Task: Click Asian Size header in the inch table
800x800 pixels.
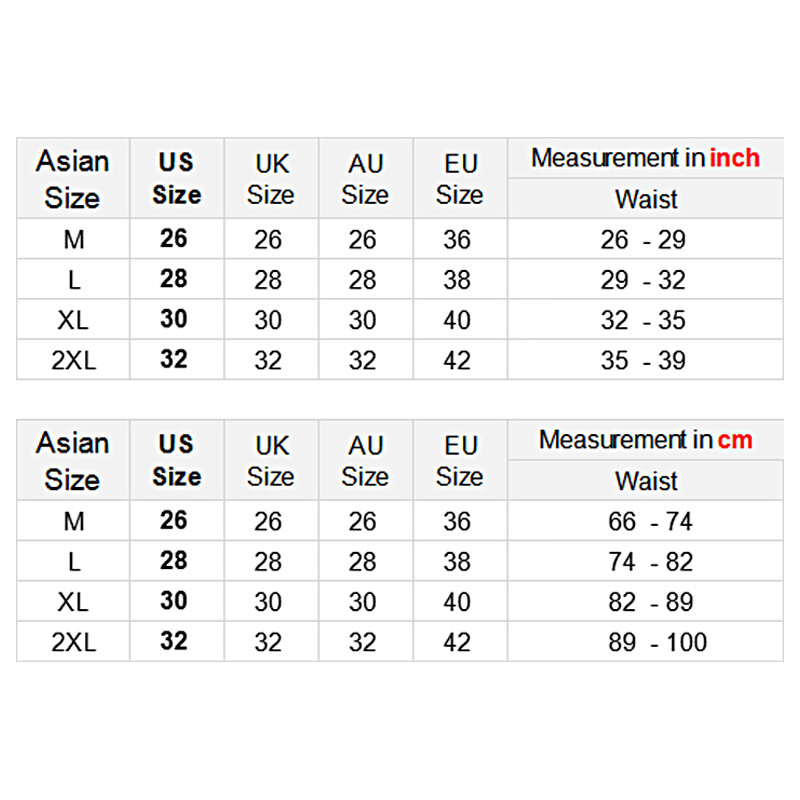Action: (x=73, y=179)
